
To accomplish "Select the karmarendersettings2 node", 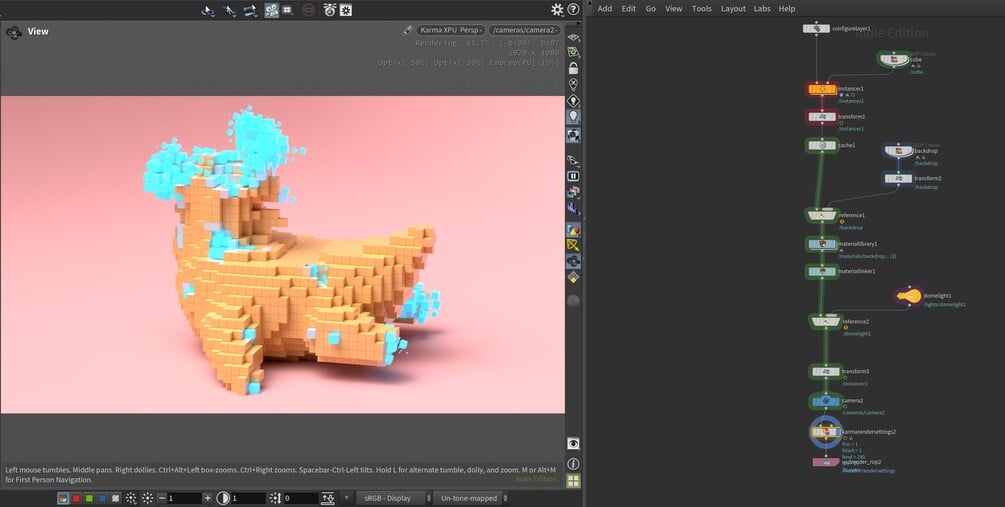I will click(x=826, y=432).
